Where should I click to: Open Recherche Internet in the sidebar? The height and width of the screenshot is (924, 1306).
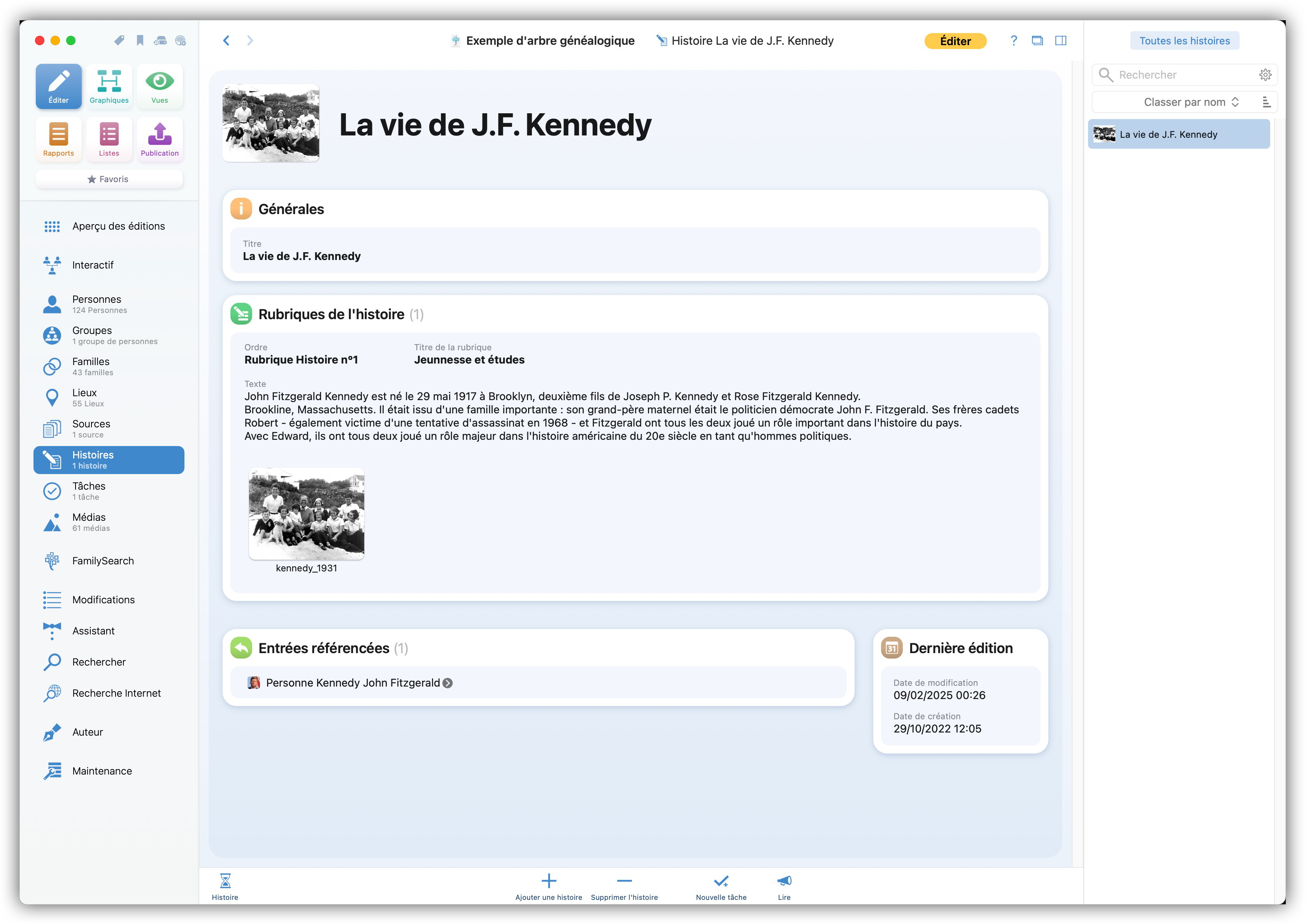click(109, 694)
